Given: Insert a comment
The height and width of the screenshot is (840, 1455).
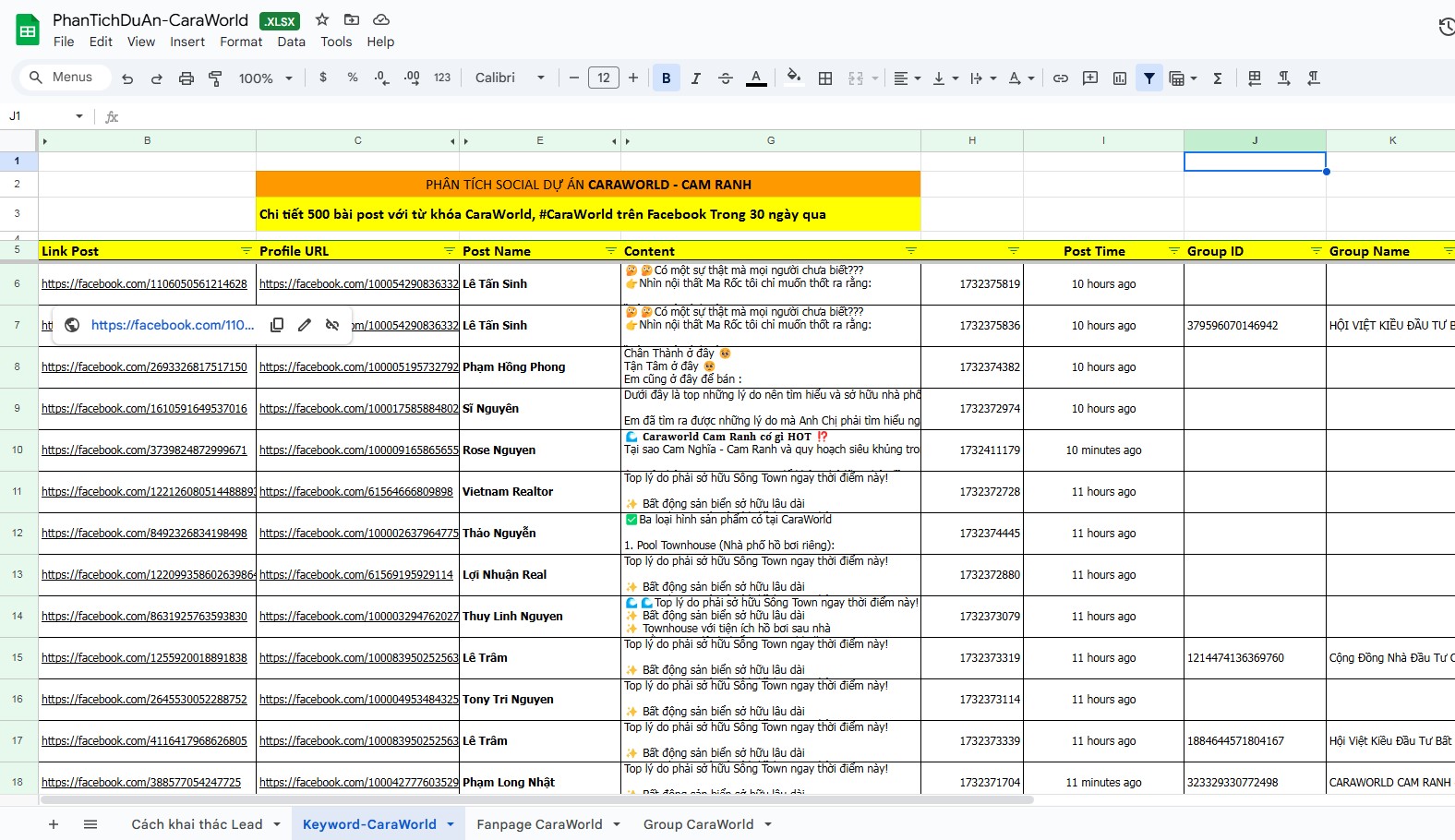Looking at the screenshot, I should [1090, 78].
